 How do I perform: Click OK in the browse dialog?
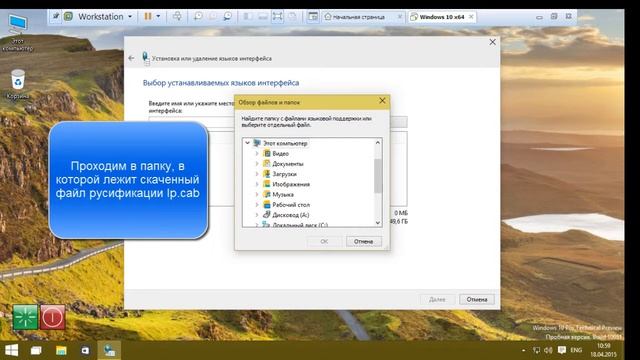pyautogui.click(x=324, y=241)
